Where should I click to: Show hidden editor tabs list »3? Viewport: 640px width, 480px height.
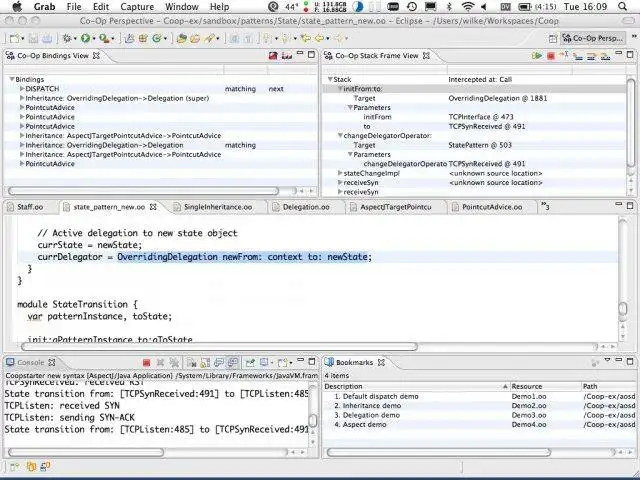click(x=545, y=207)
